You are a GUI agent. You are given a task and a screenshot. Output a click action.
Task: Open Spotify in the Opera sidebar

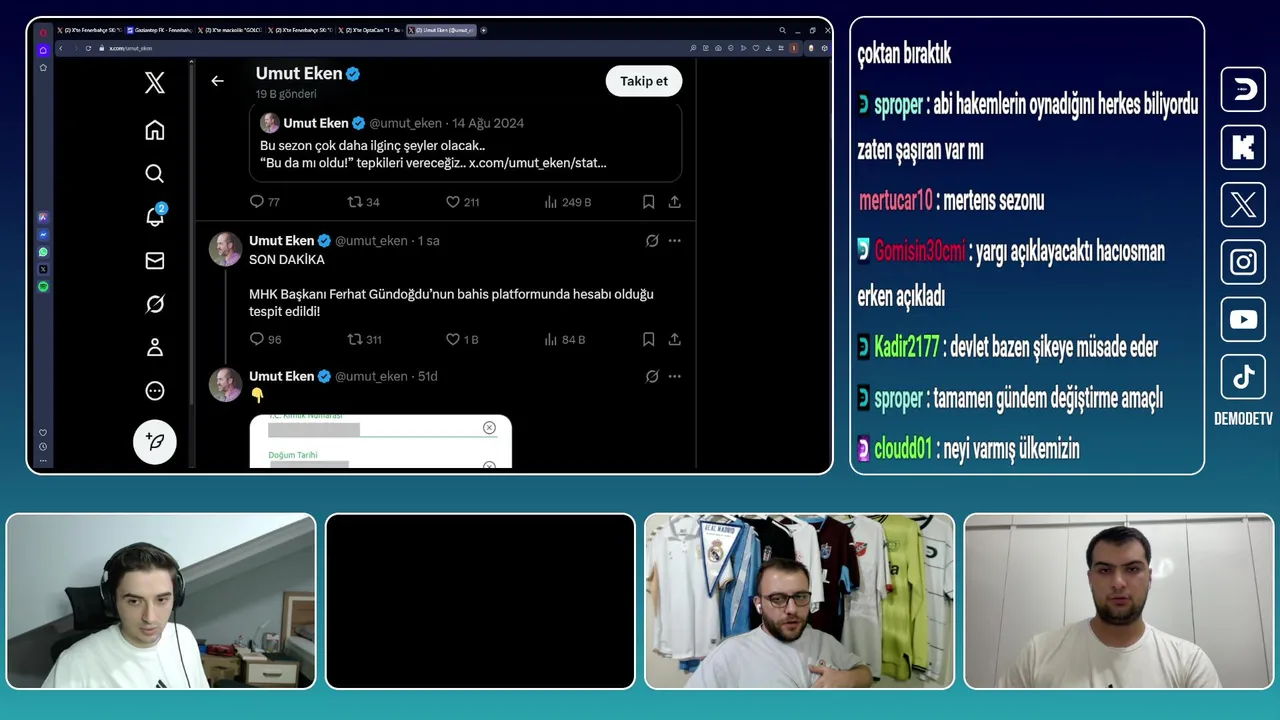coord(43,287)
